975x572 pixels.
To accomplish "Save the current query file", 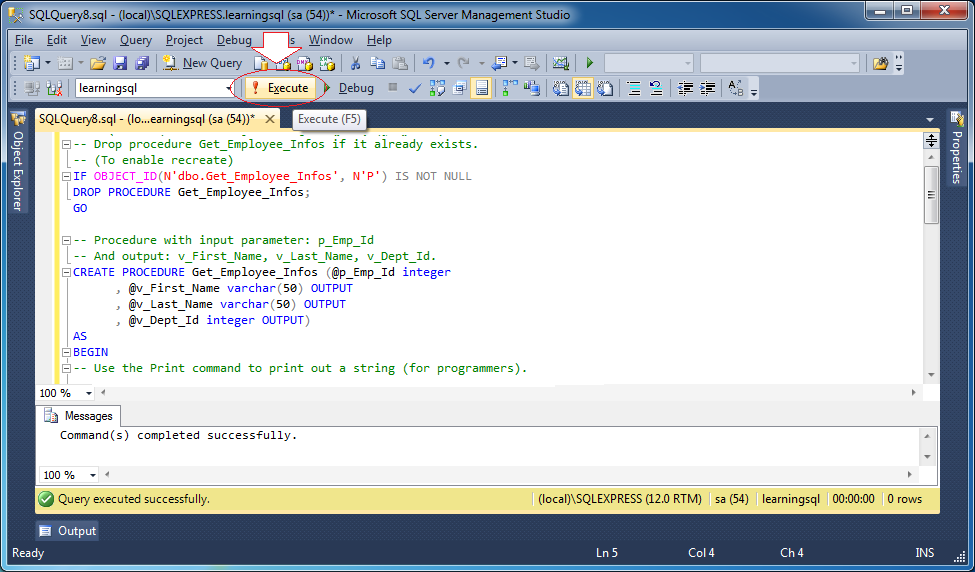I will point(120,63).
